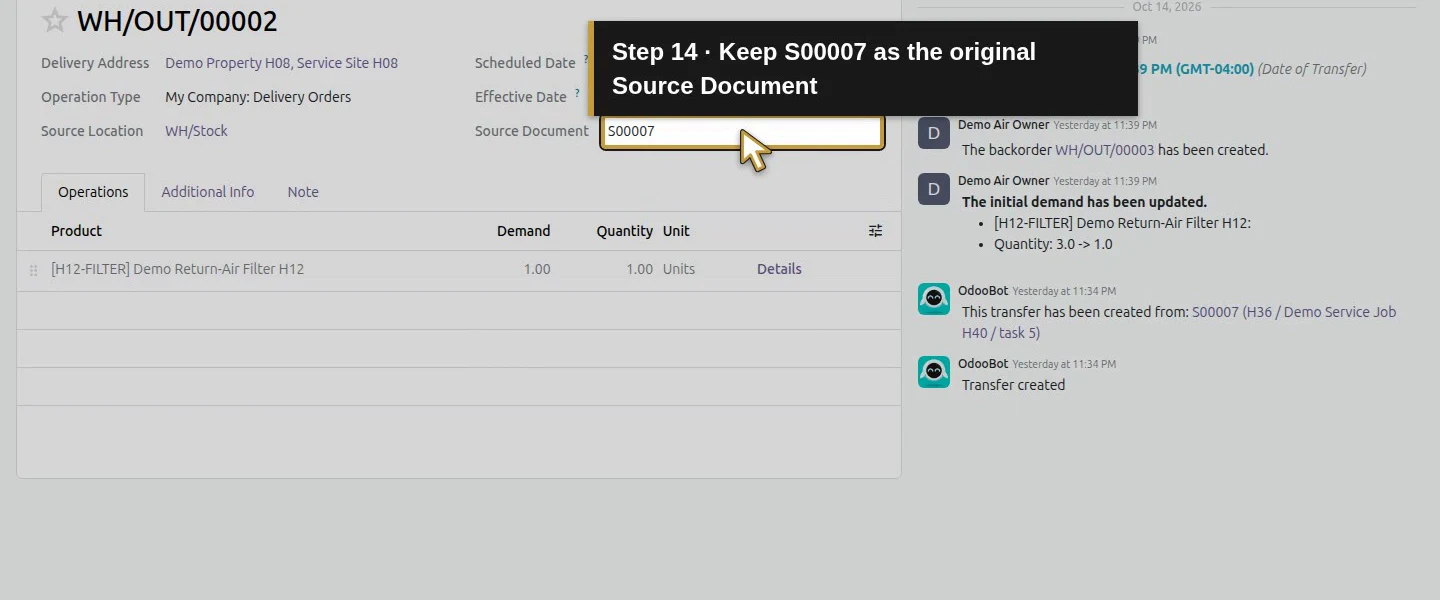
Task: Open WH/Stock source location link
Action: [x=196, y=131]
